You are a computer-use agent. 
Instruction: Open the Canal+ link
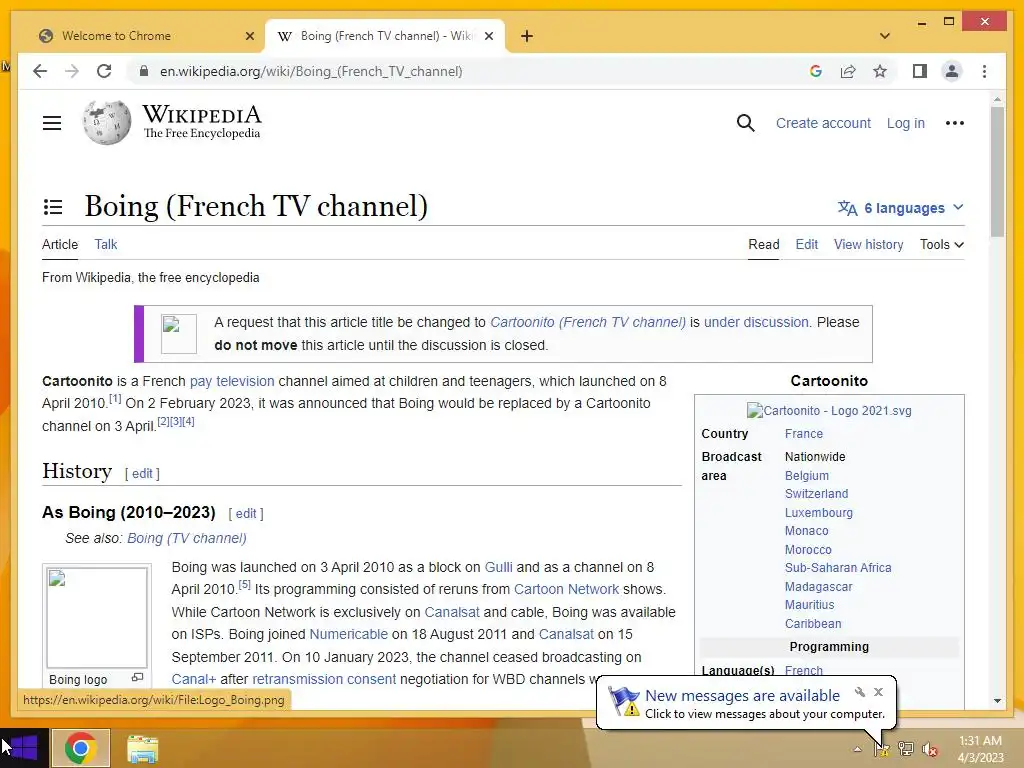[x=193, y=679]
